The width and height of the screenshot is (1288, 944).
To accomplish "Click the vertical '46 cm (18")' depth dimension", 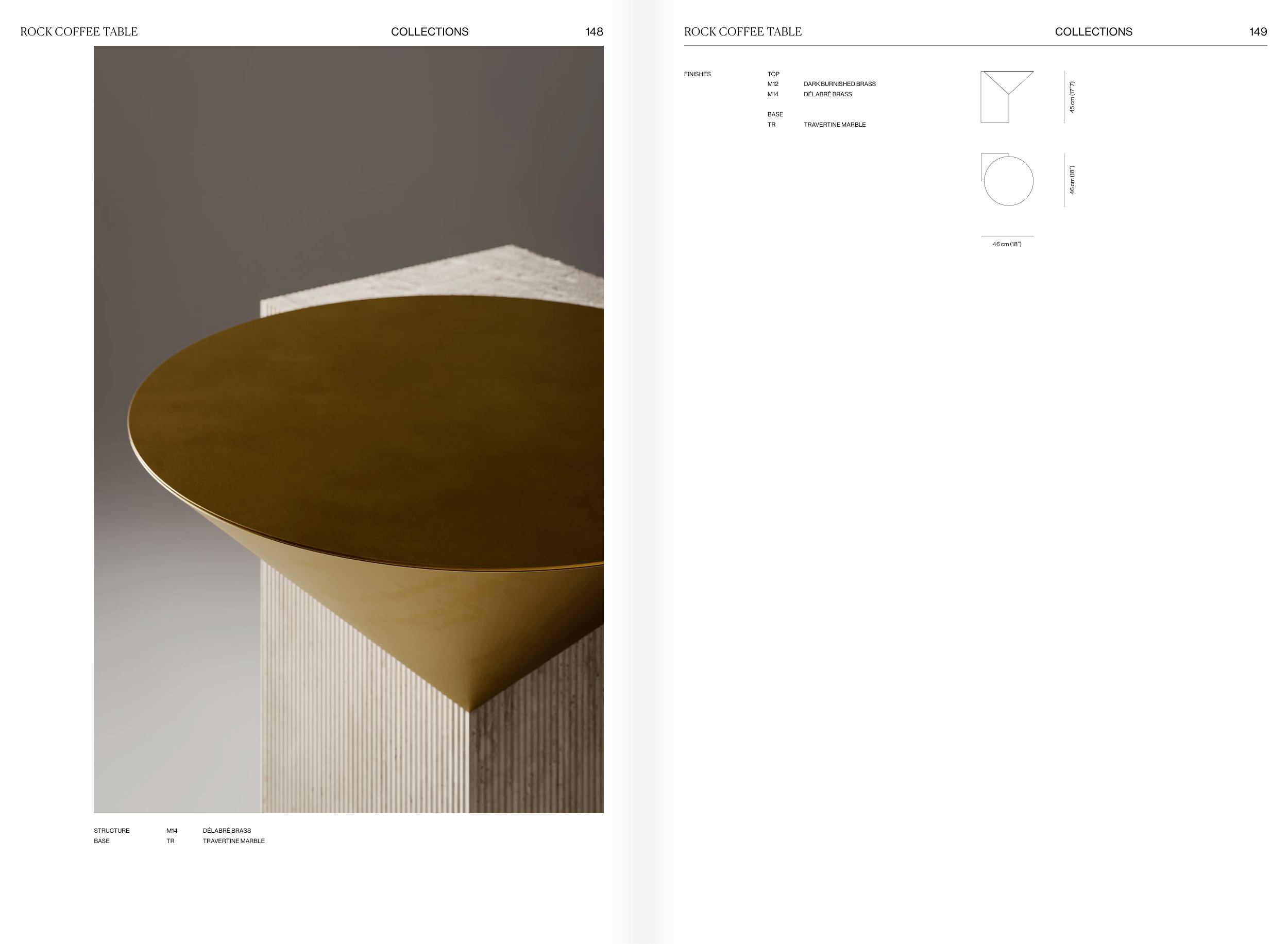I will click(1072, 180).
